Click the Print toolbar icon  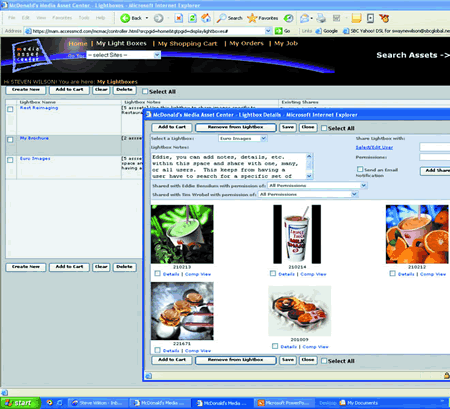click(321, 18)
